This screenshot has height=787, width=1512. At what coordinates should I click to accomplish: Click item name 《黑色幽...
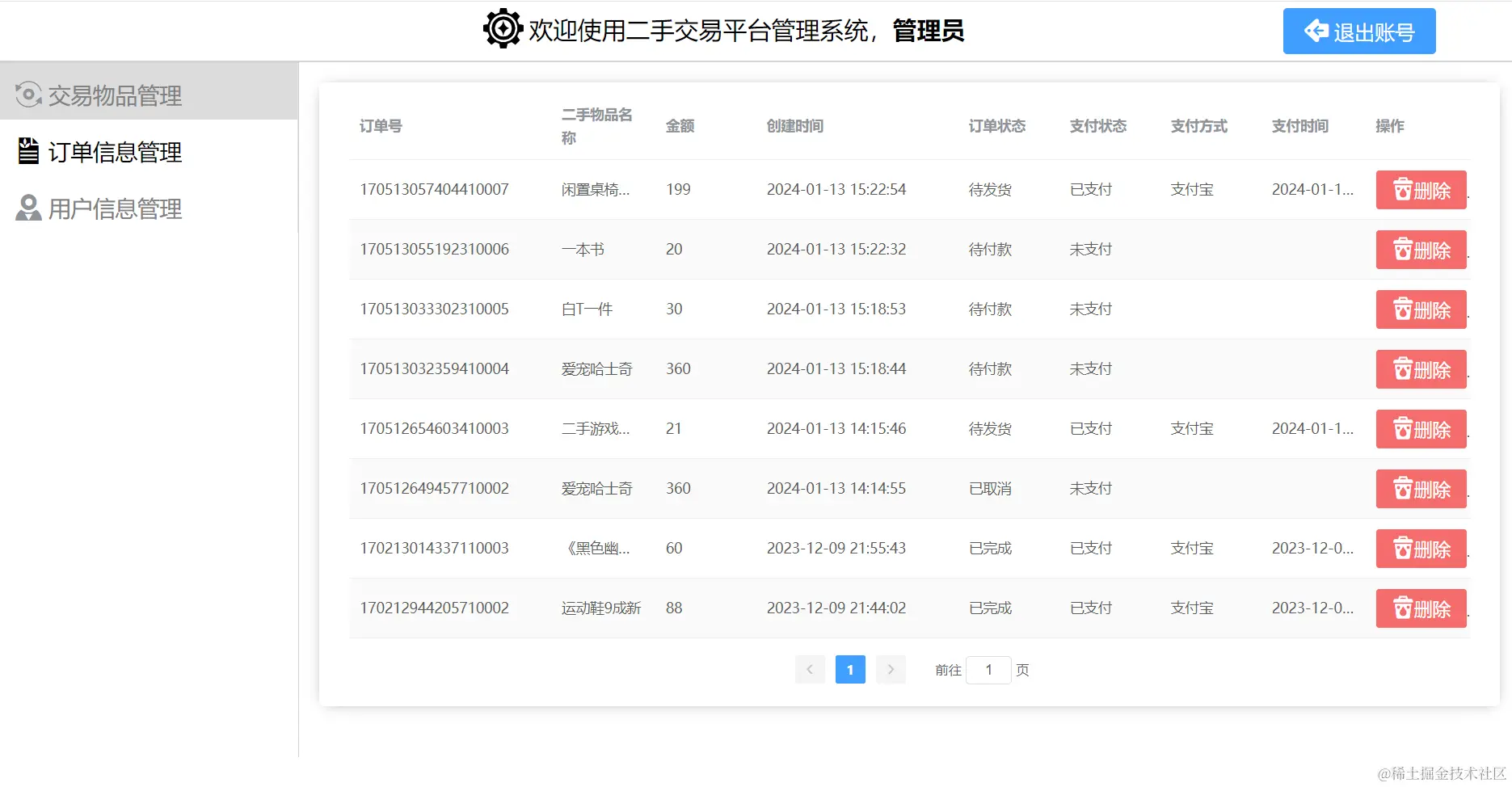coord(596,548)
